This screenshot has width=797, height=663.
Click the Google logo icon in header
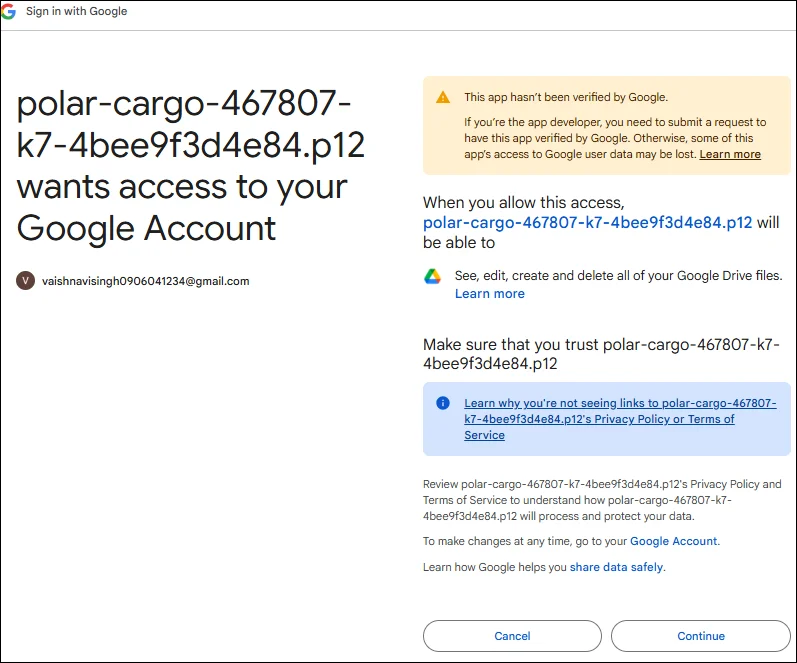pyautogui.click(x=8, y=11)
